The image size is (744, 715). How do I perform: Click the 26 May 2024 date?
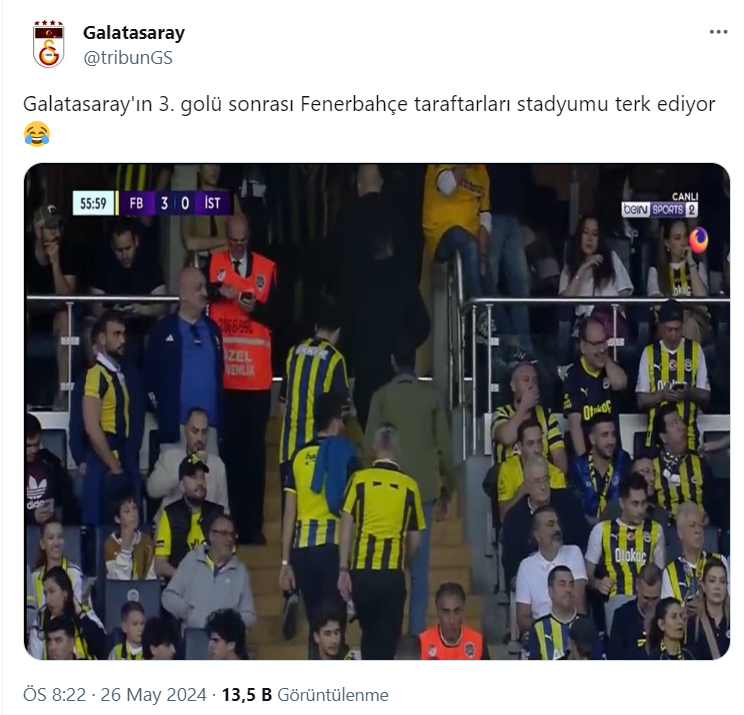tap(153, 695)
